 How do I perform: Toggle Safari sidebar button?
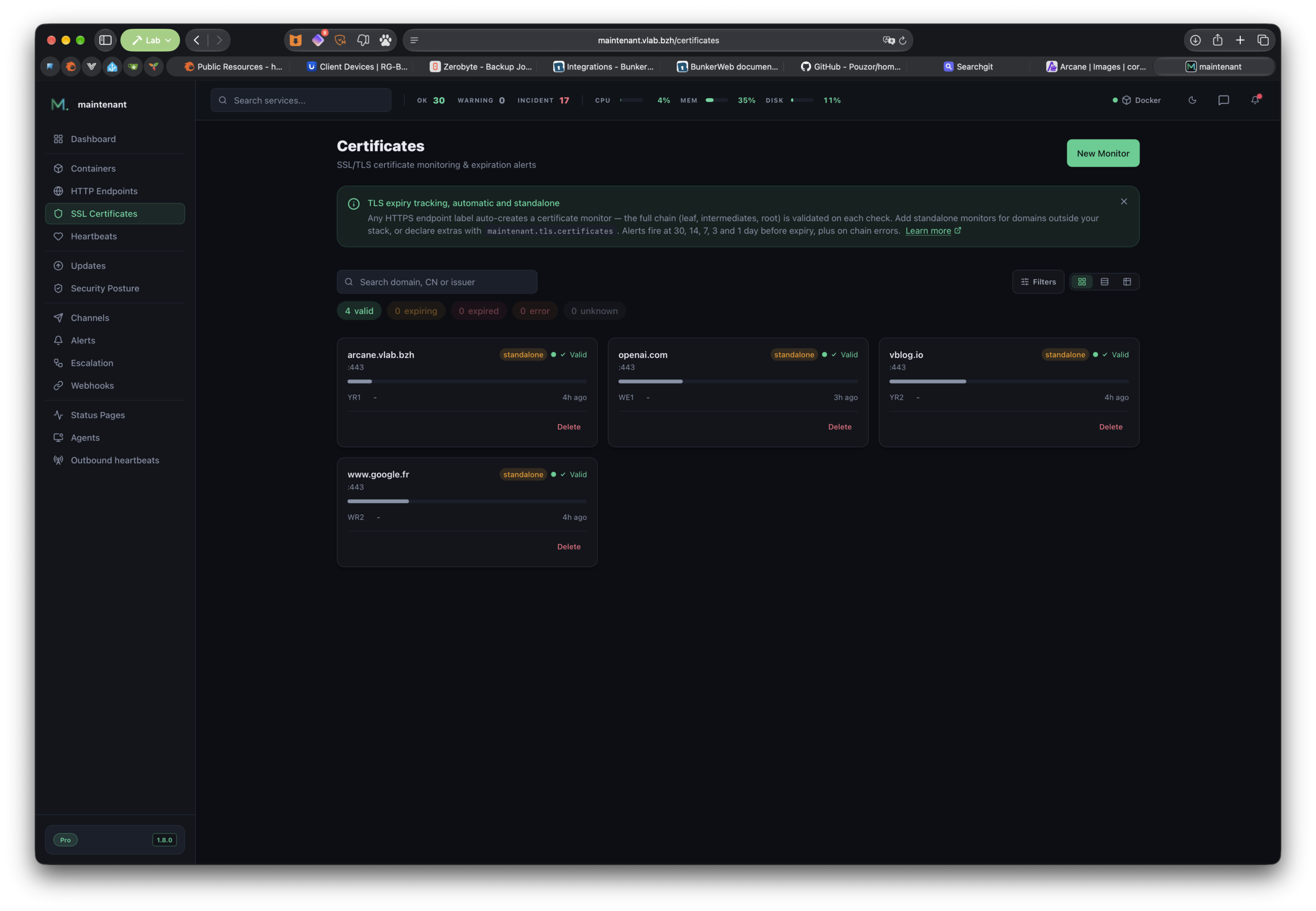point(105,40)
